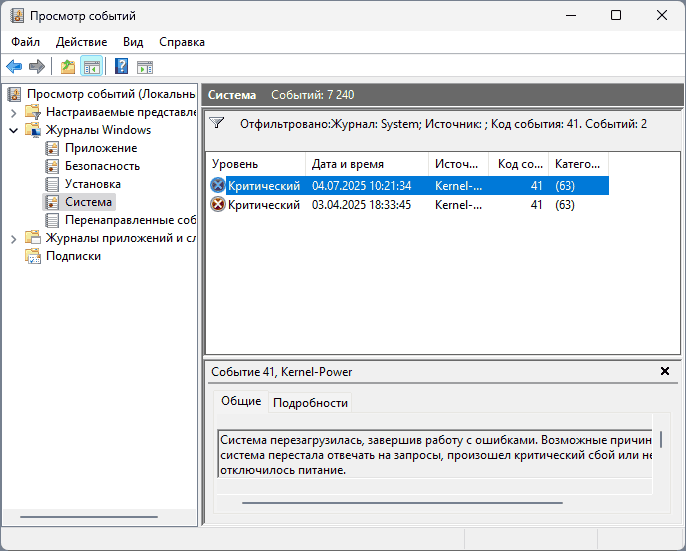Switch to the Подробности tab
The image size is (686, 551).
point(310,403)
